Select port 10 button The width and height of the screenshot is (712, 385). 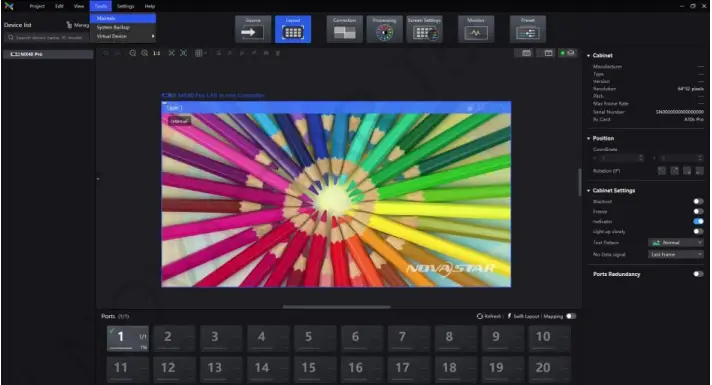tap(550, 338)
